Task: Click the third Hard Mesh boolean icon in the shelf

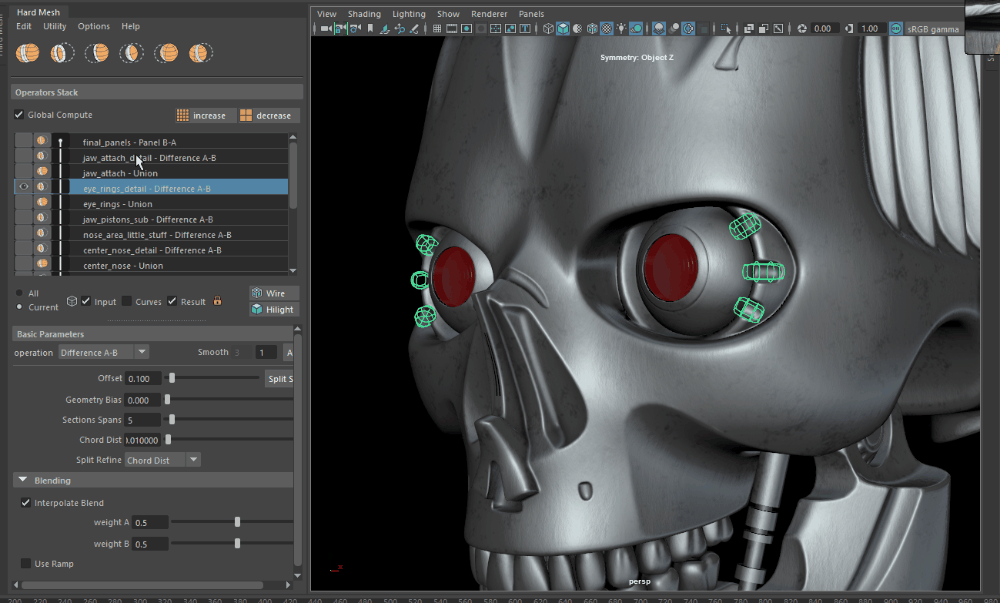Action: (97, 53)
